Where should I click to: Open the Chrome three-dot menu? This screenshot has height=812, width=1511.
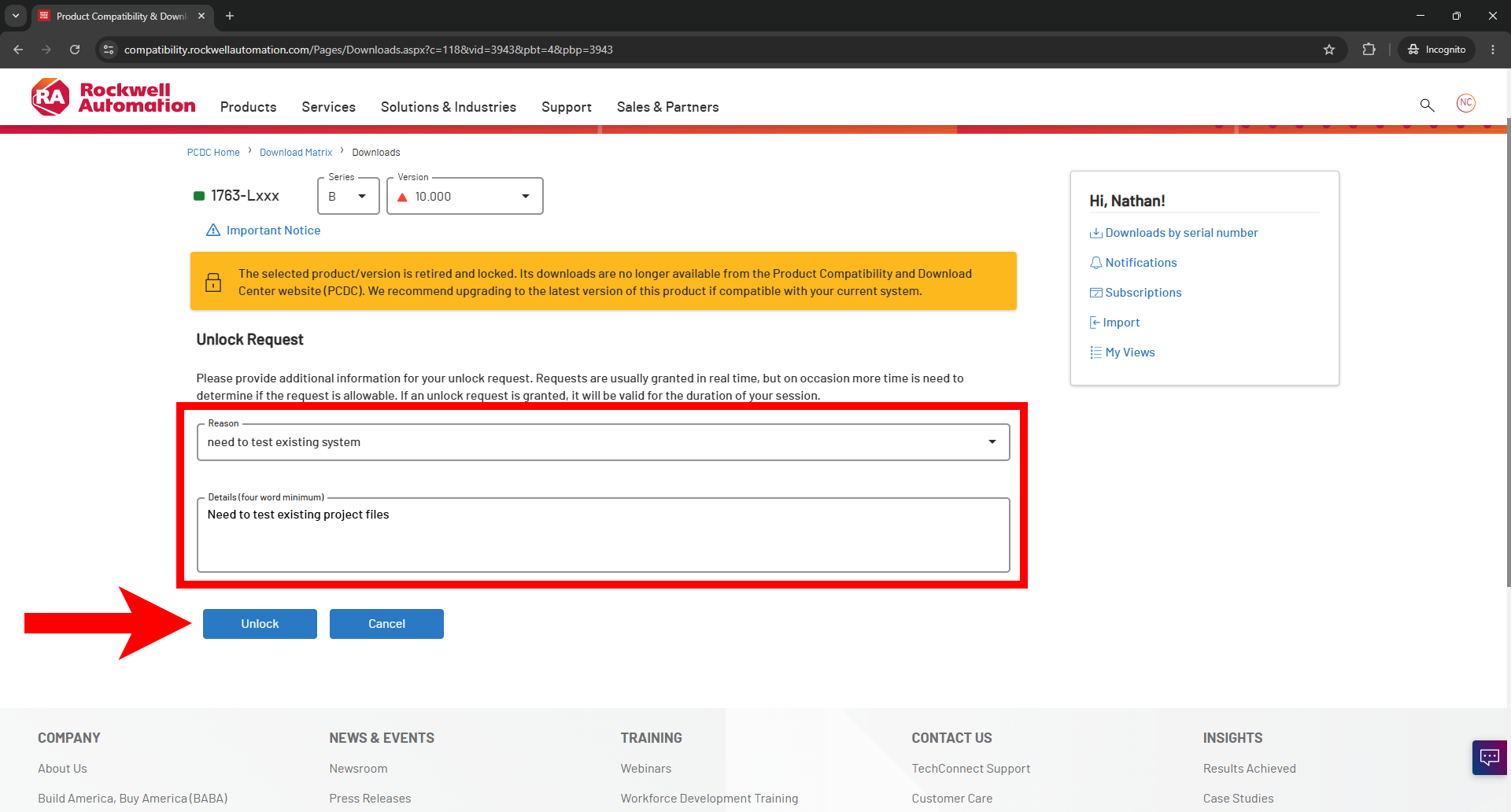(x=1493, y=50)
